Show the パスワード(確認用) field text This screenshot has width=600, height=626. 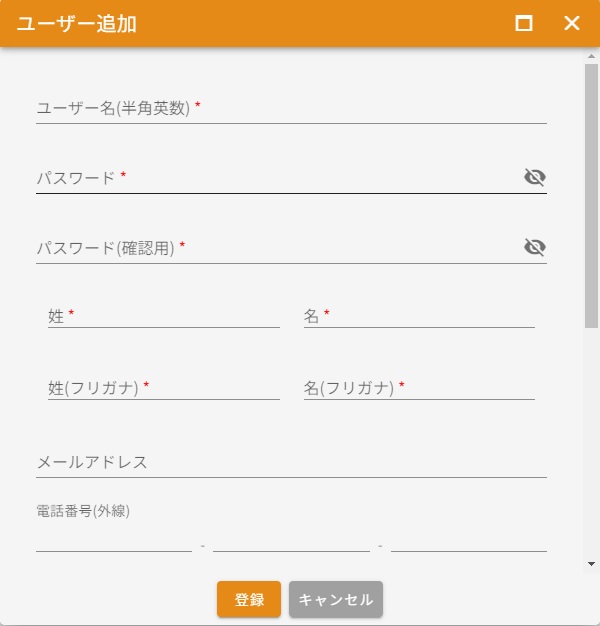click(x=535, y=247)
